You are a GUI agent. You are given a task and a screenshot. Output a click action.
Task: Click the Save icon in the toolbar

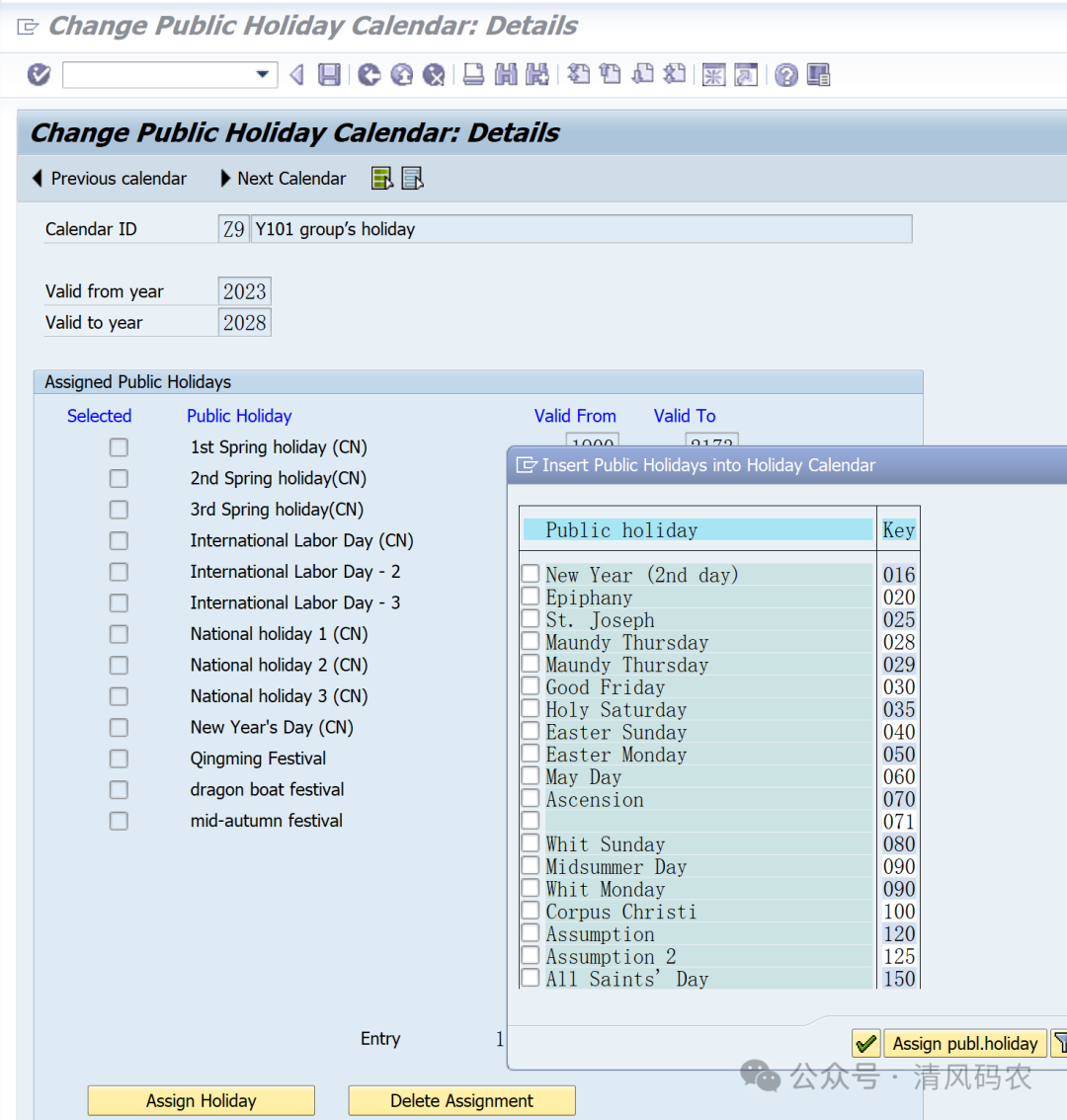(x=329, y=75)
